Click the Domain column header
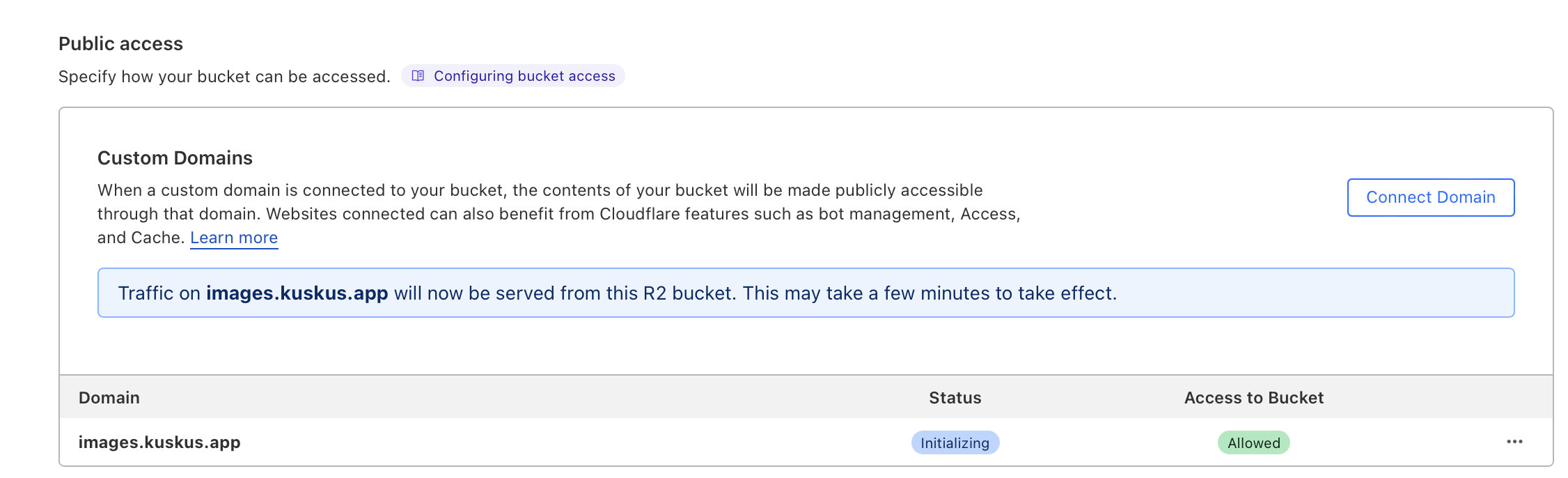 click(x=109, y=398)
